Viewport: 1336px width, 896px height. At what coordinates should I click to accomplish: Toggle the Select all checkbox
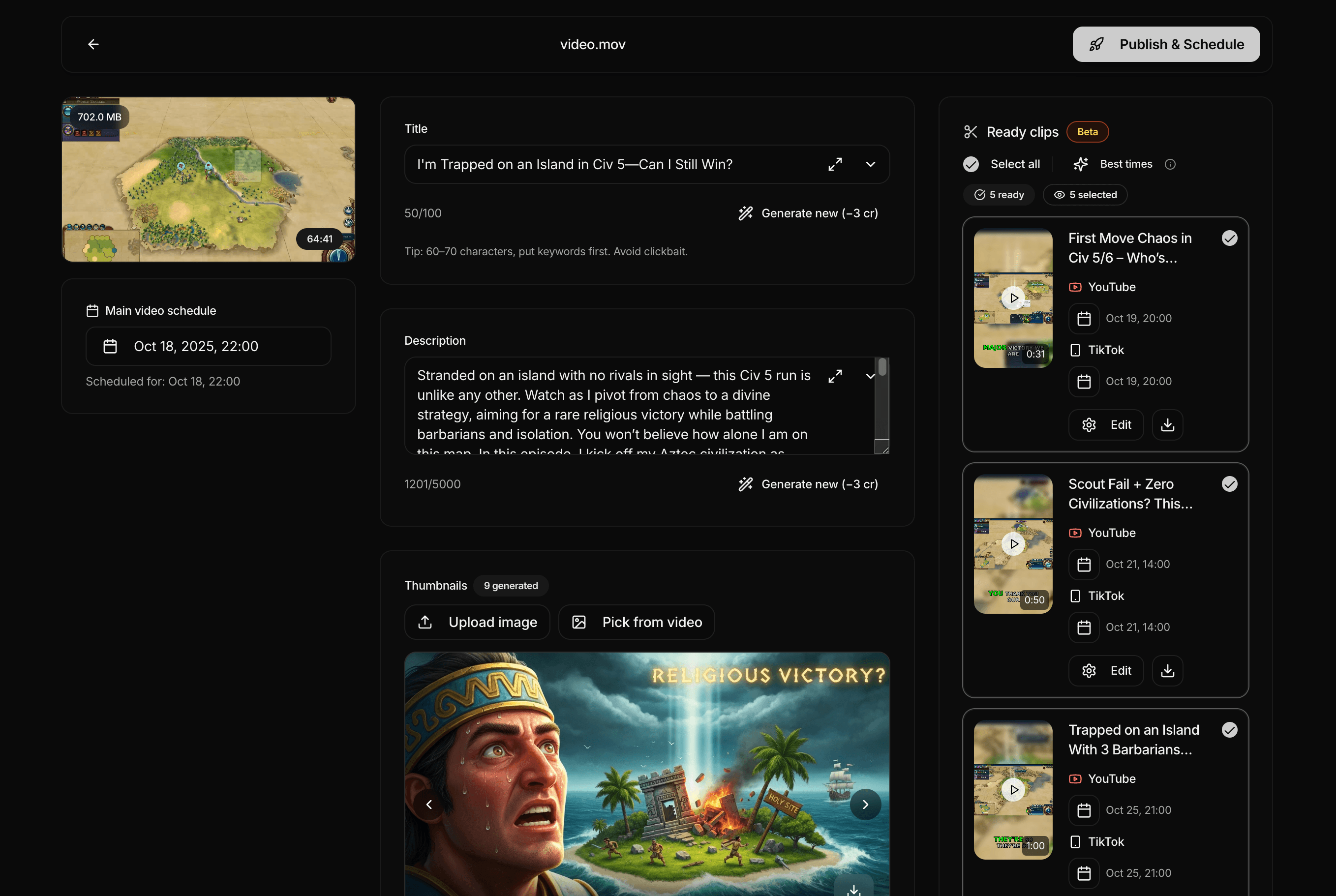[x=971, y=164]
